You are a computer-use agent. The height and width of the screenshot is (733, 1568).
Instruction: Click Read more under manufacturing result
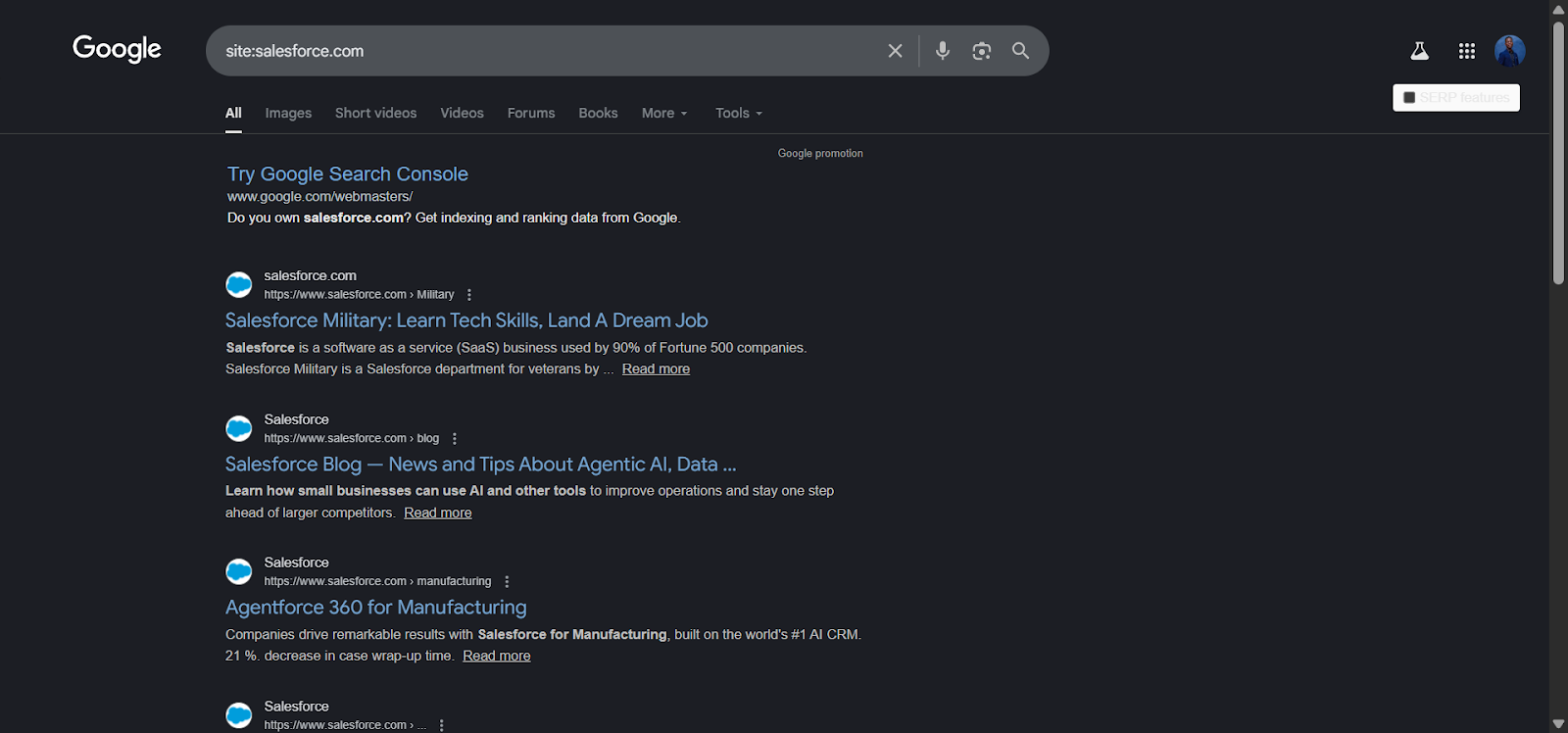pyautogui.click(x=497, y=657)
